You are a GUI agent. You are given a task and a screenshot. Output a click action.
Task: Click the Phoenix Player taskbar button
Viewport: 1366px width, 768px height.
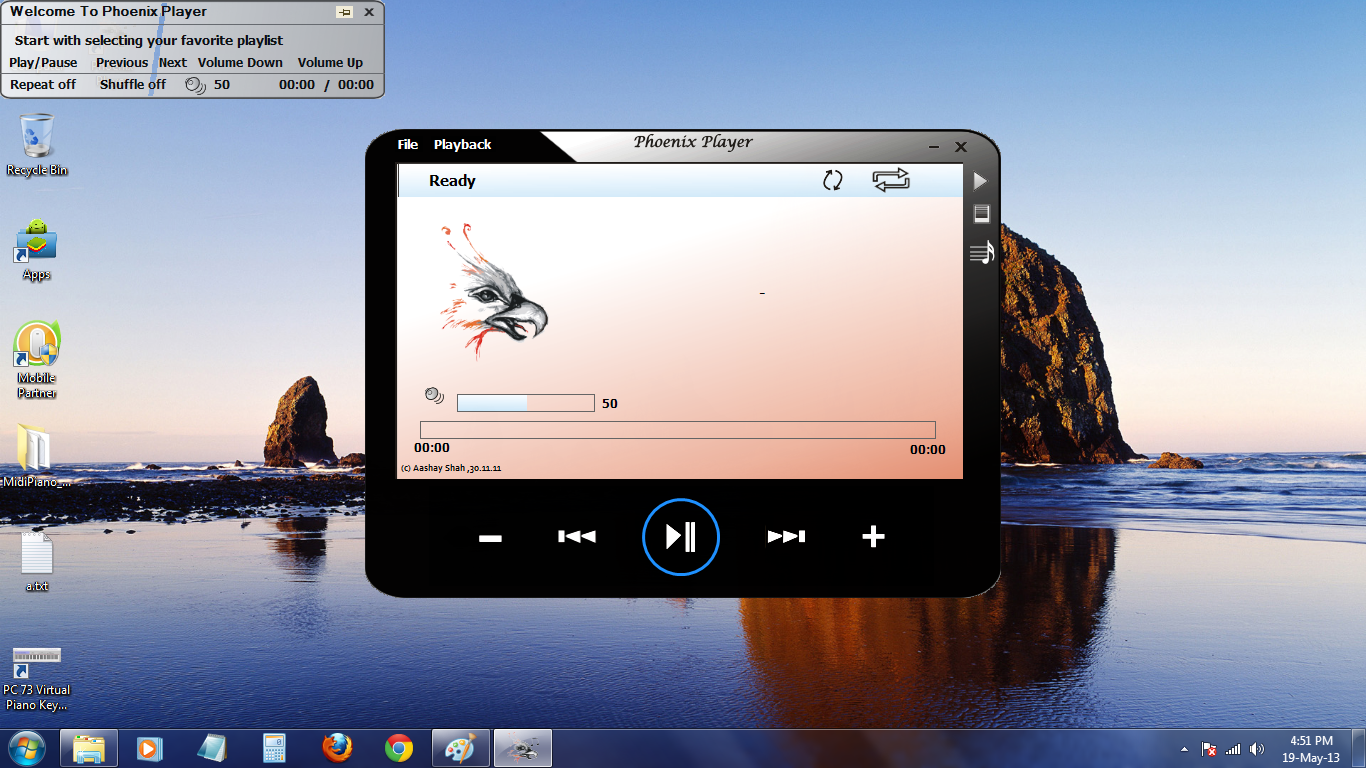[x=523, y=748]
